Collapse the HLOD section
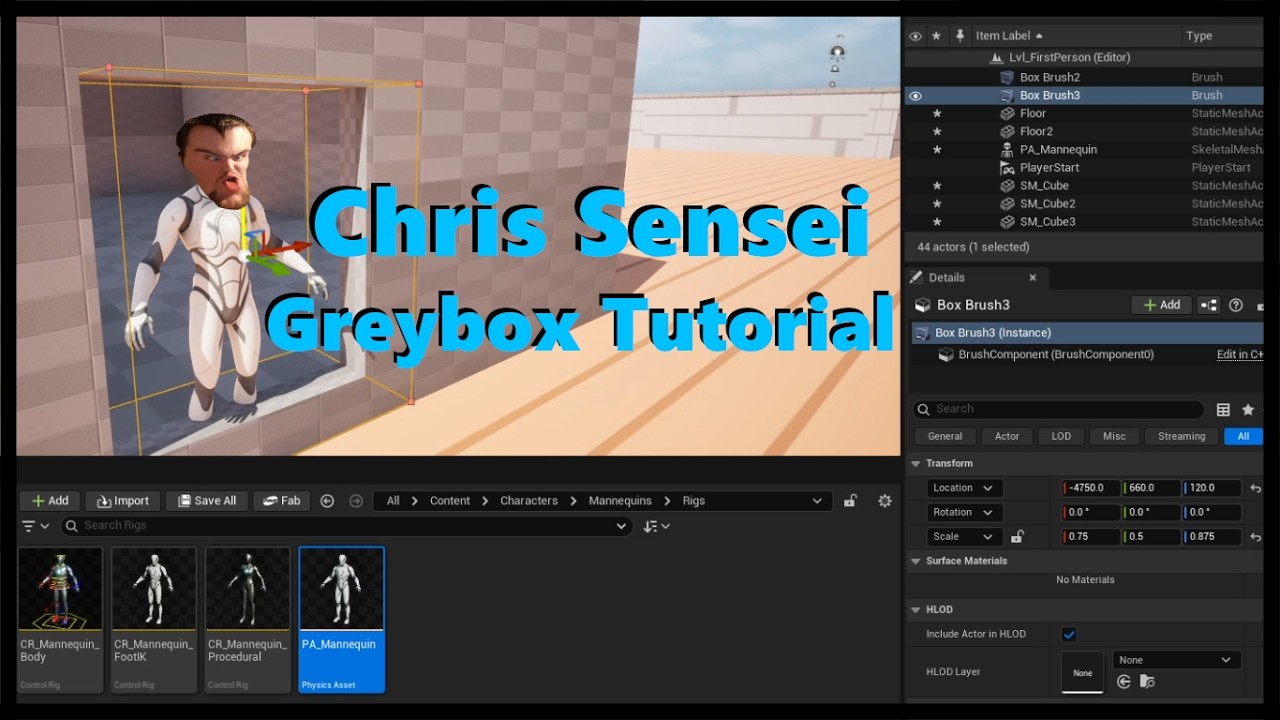 915,610
